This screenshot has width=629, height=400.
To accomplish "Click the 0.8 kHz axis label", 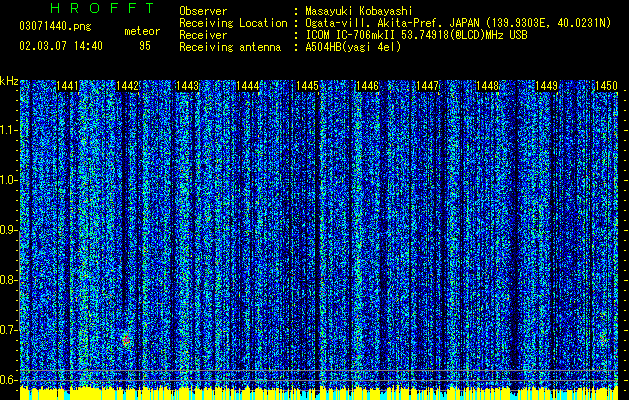I will pos(8,280).
